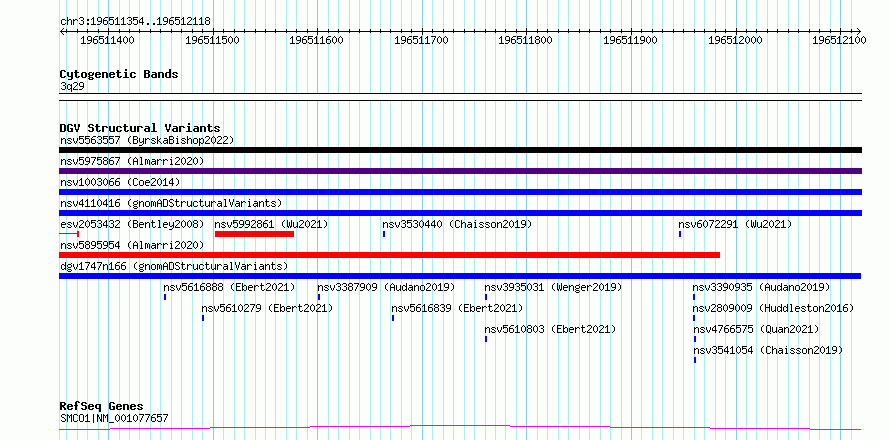
Task: Click the esv2053432 (Bentley2008) label
Action: [132, 224]
